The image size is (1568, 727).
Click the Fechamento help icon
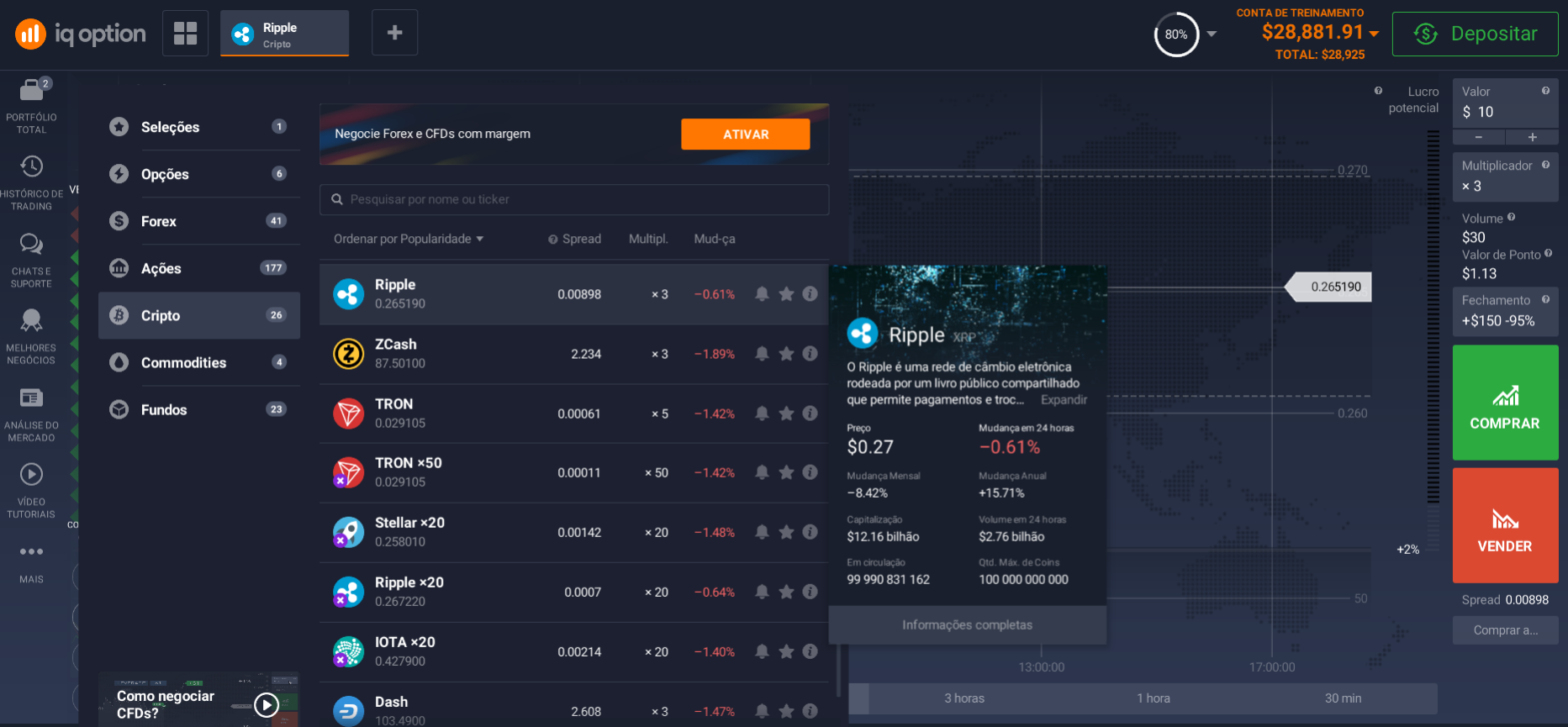(1545, 299)
